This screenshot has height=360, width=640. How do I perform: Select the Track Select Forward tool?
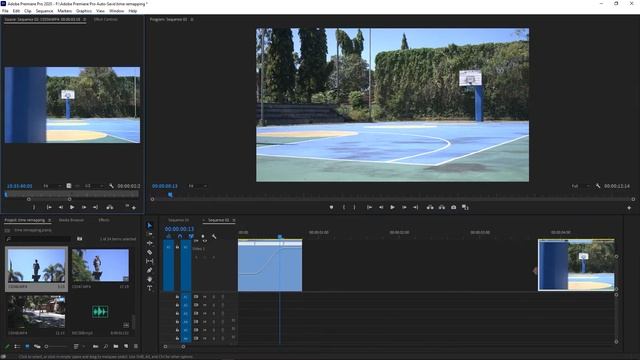[149, 234]
